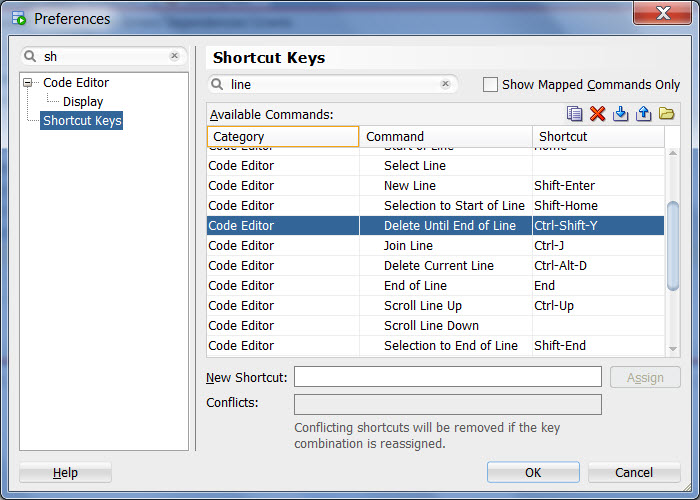Clear the 'sh' preferences search field

click(174, 57)
